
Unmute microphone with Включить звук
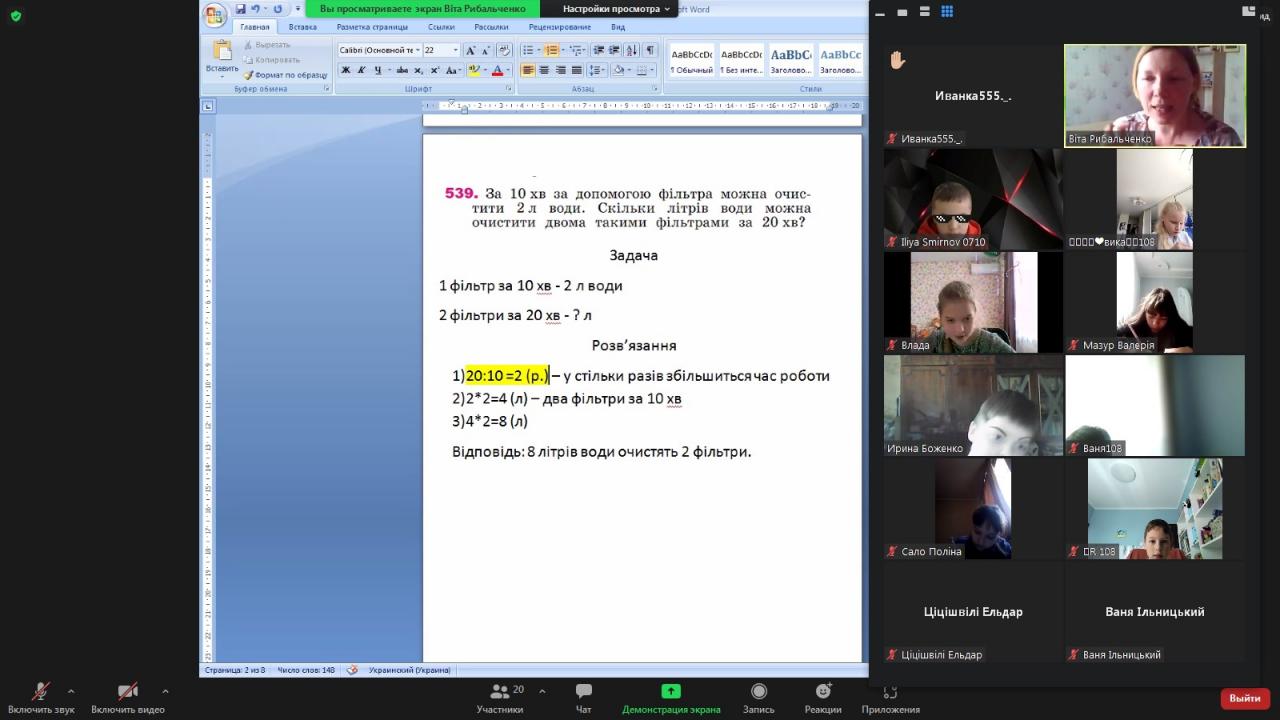click(x=41, y=697)
